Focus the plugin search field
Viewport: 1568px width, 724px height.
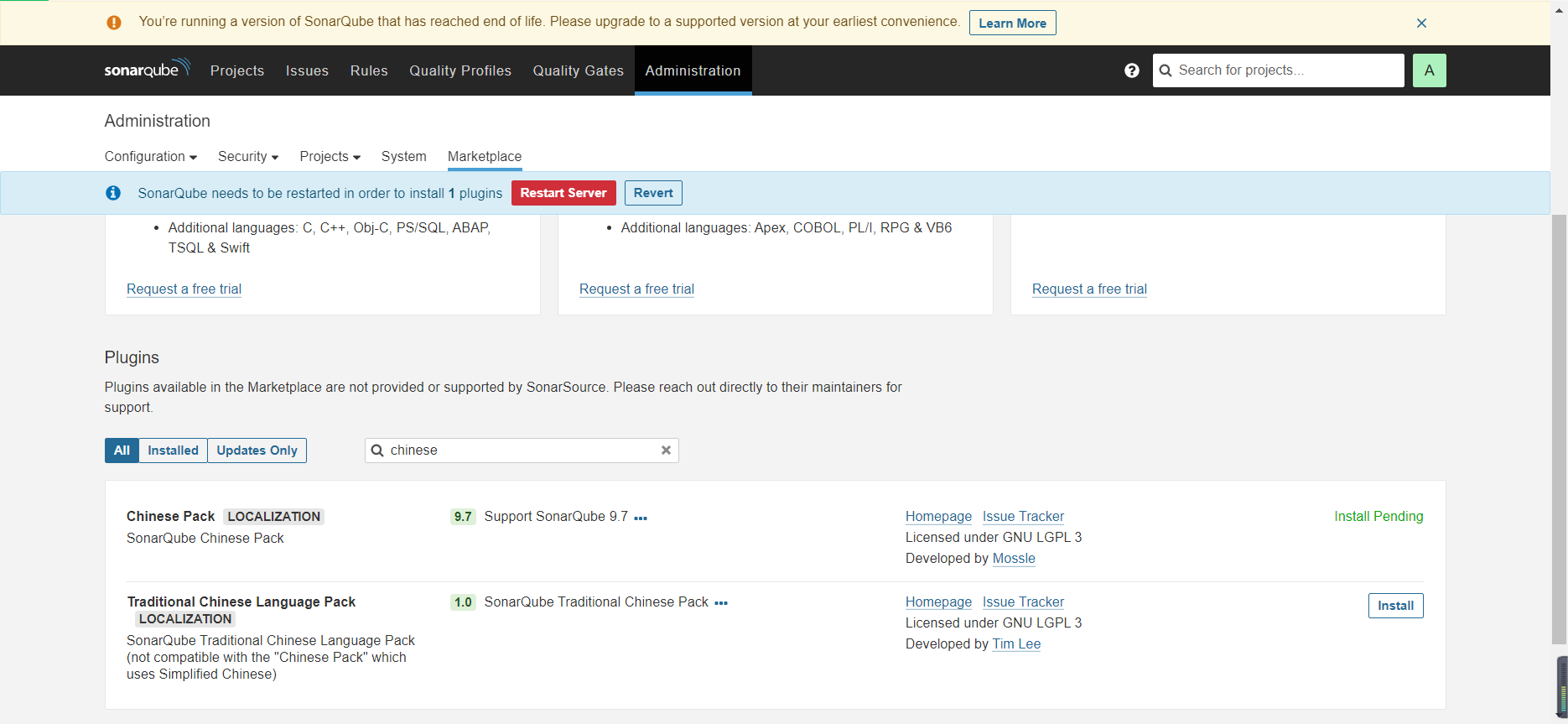tap(522, 451)
